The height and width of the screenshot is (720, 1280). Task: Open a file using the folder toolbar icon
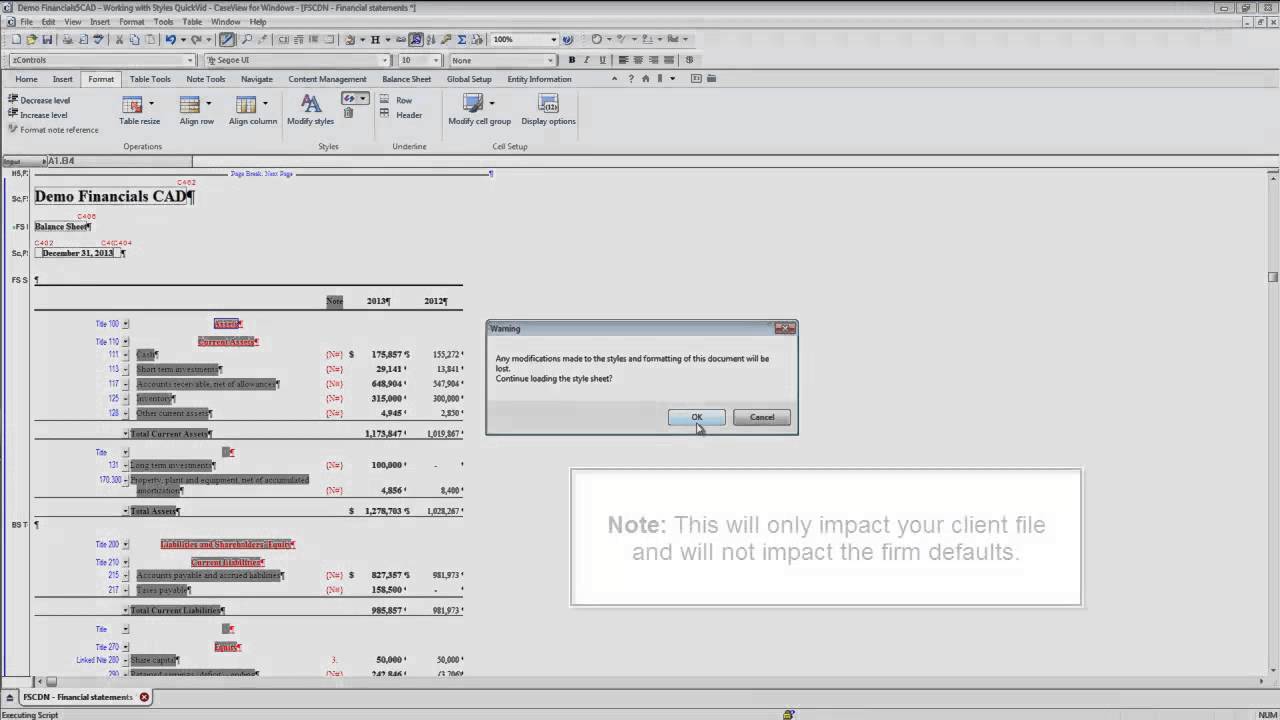click(32, 40)
